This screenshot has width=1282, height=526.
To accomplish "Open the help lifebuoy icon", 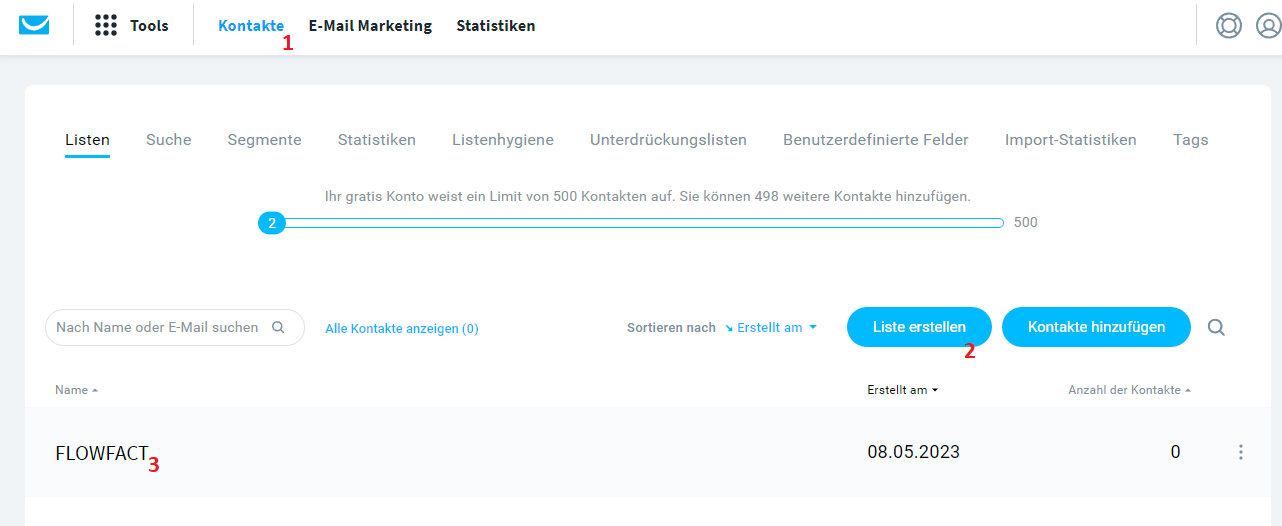I will click(x=1229, y=25).
